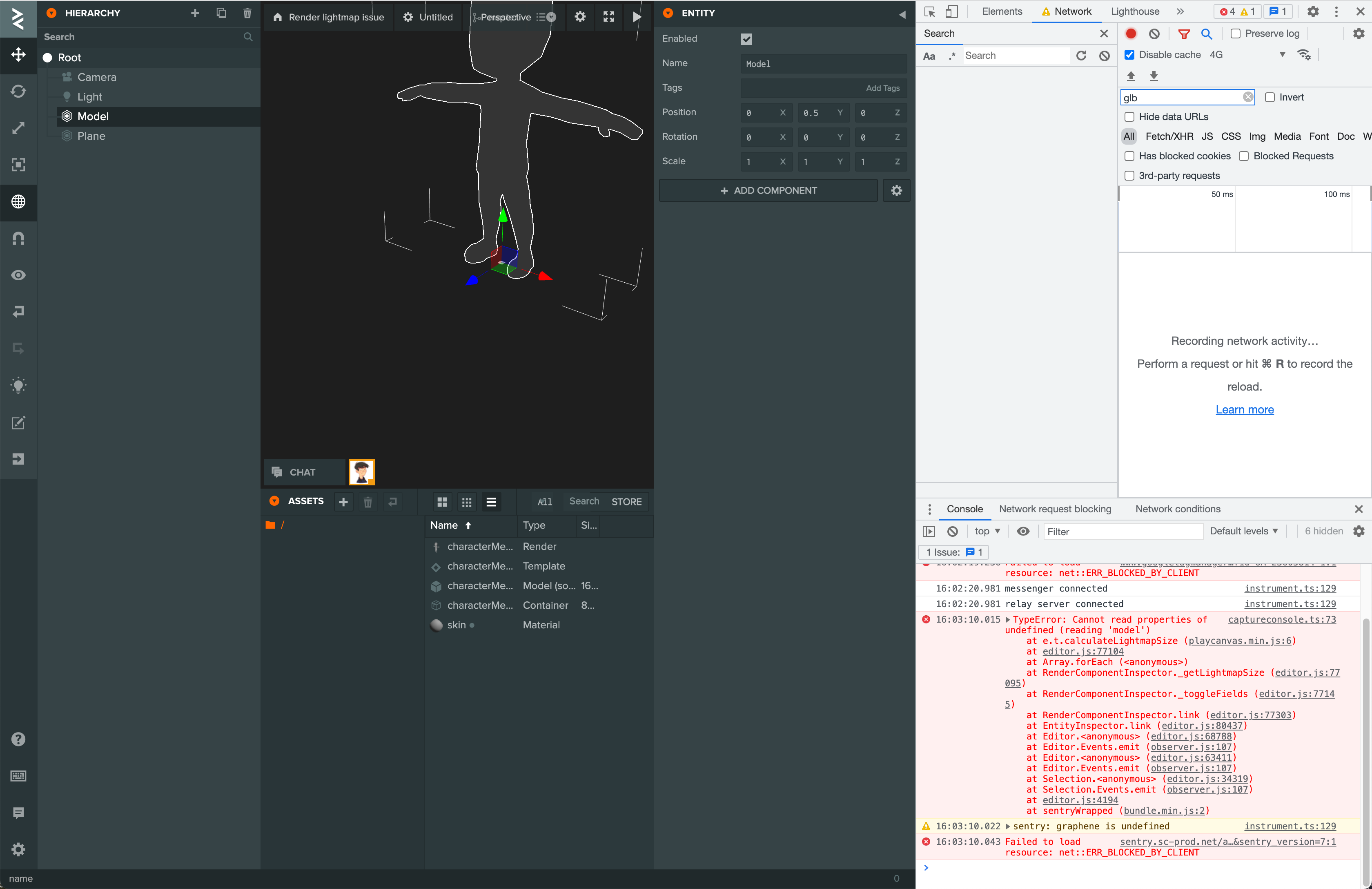Check the Invert filter option

pos(1270,98)
